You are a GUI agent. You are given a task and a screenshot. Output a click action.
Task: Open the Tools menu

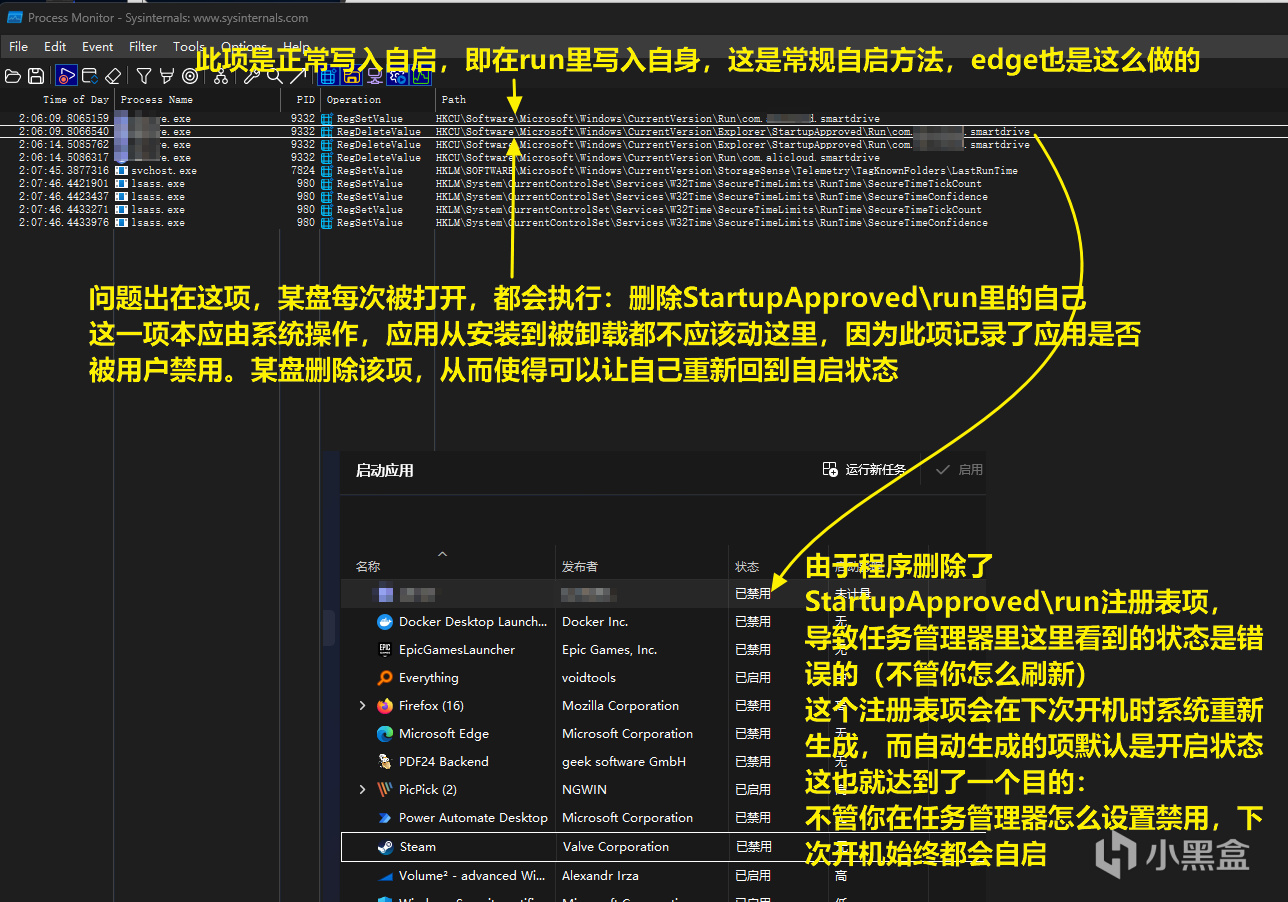(188, 46)
